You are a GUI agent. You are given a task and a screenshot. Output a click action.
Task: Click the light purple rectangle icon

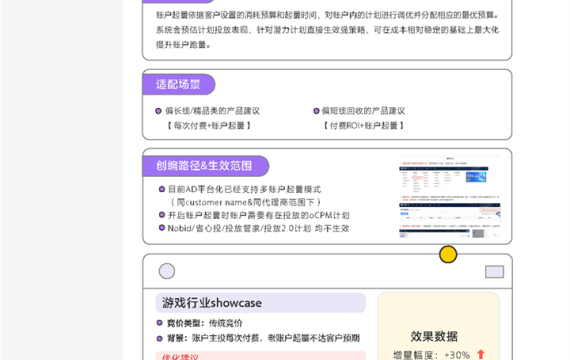click(x=494, y=272)
